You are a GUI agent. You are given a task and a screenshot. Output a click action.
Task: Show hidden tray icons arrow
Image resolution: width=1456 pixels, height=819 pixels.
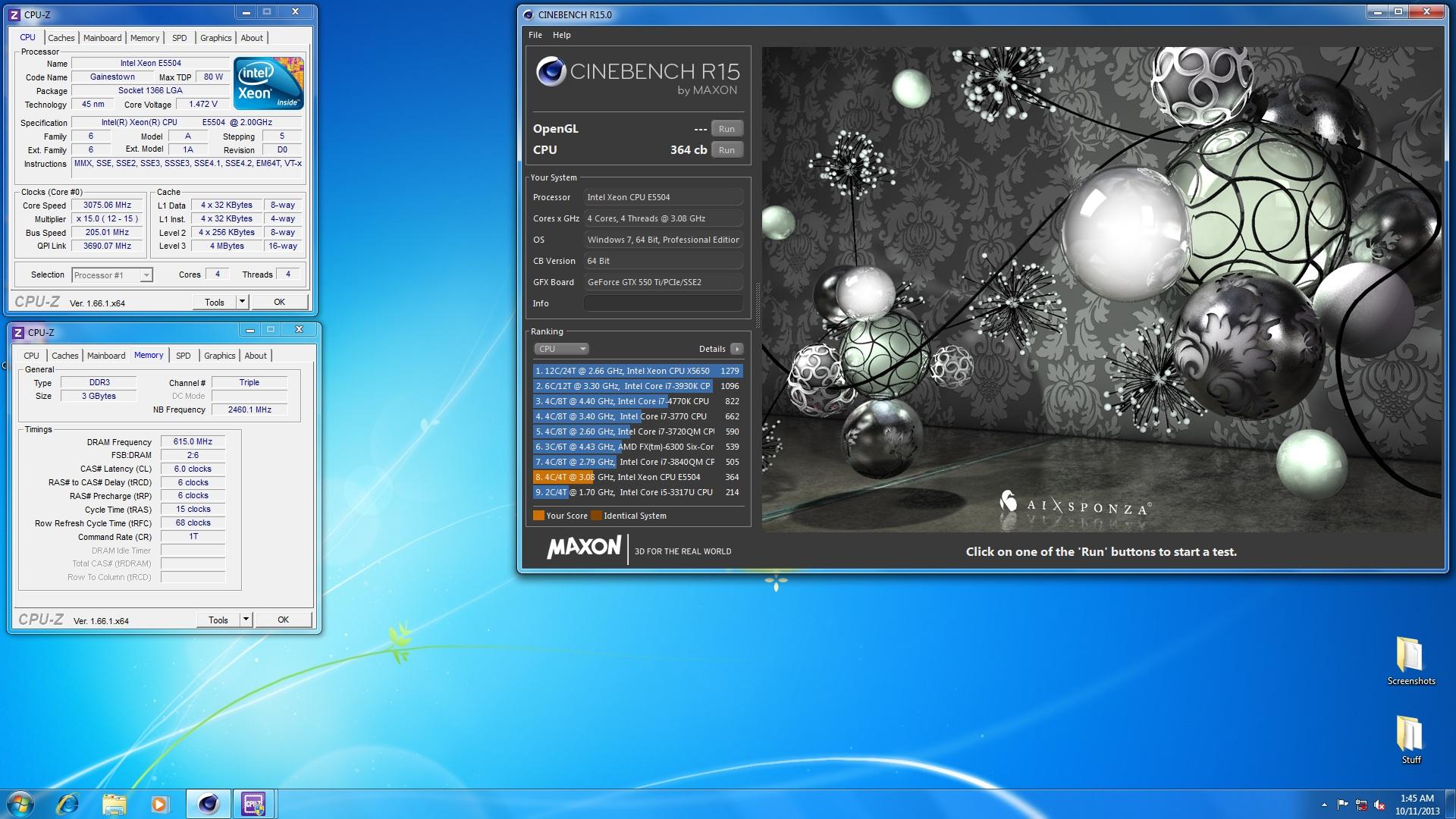point(1324,804)
